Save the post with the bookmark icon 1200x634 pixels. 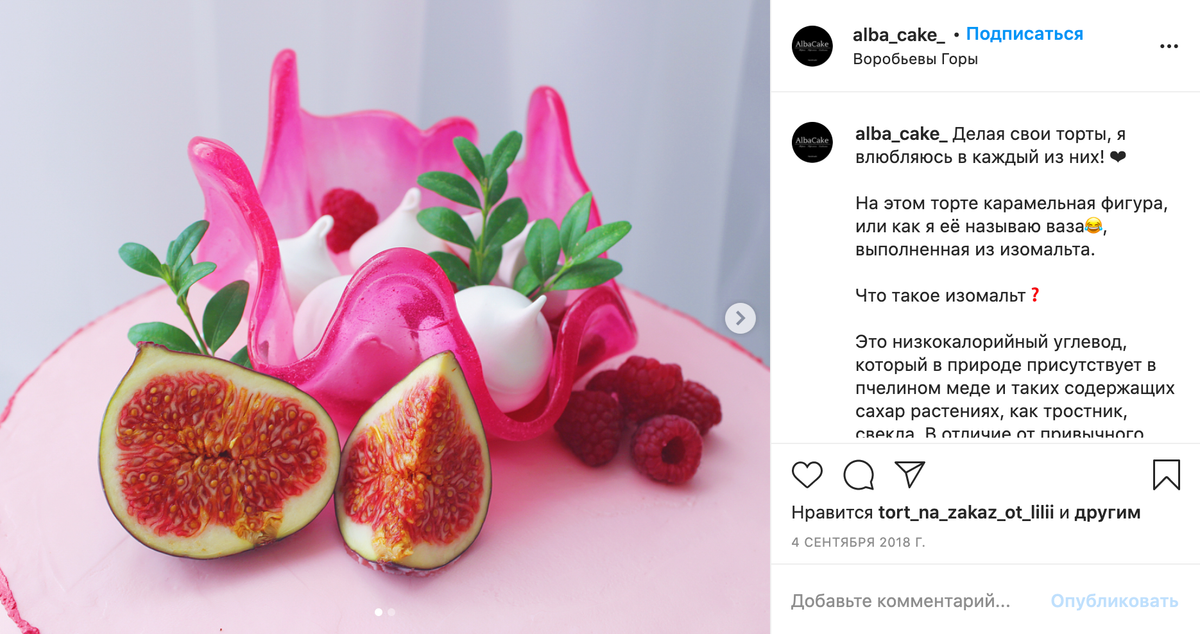coord(1166,474)
